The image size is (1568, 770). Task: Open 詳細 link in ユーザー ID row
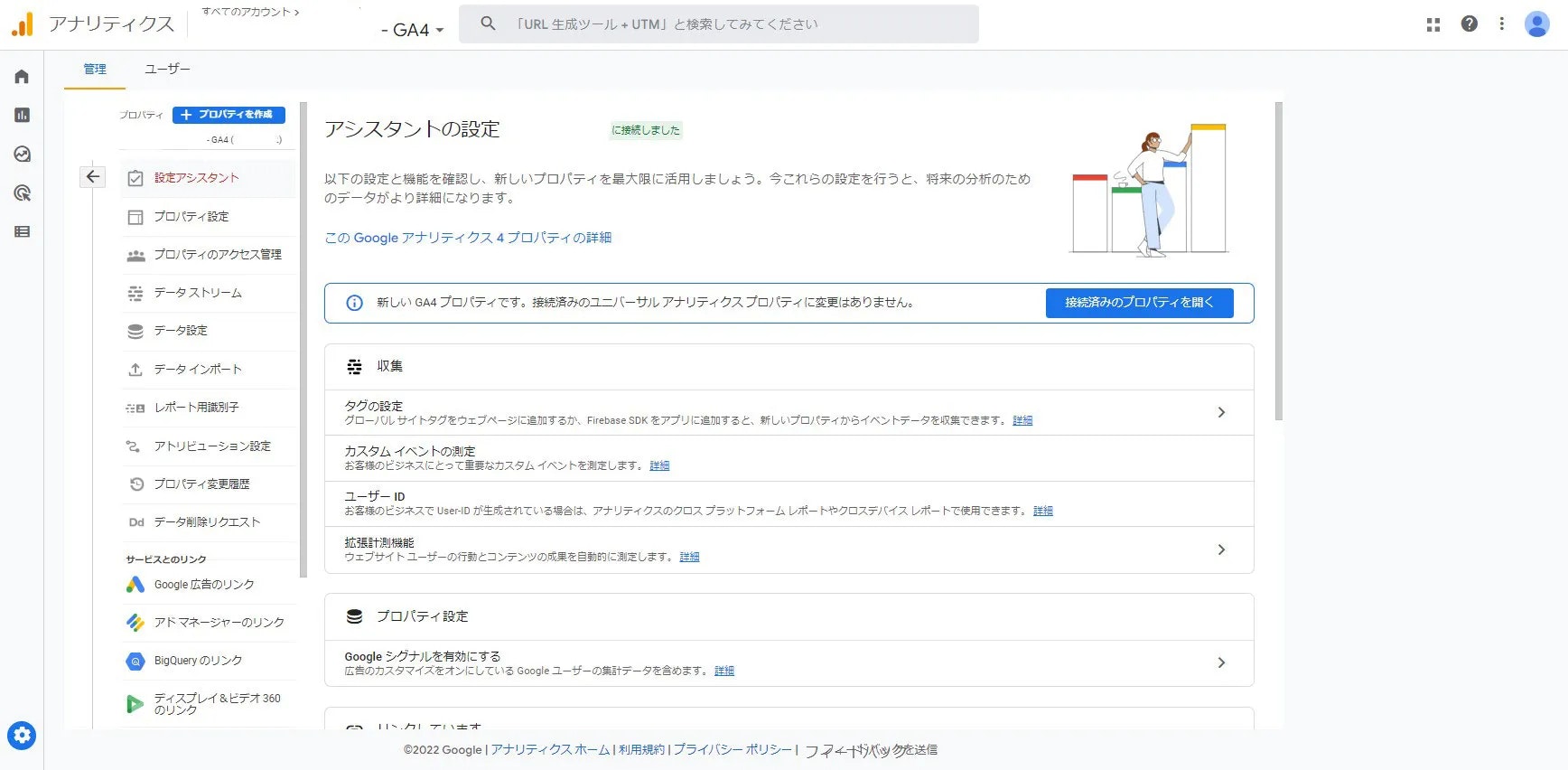(1043, 511)
